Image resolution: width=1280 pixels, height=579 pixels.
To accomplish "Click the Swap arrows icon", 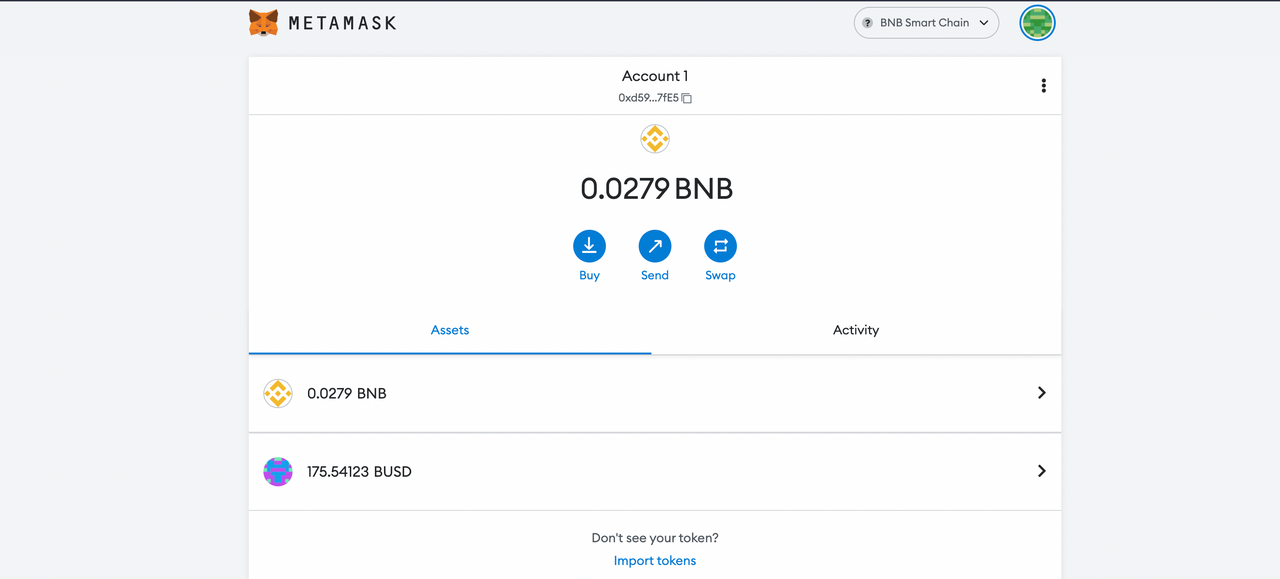I will [x=720, y=246].
